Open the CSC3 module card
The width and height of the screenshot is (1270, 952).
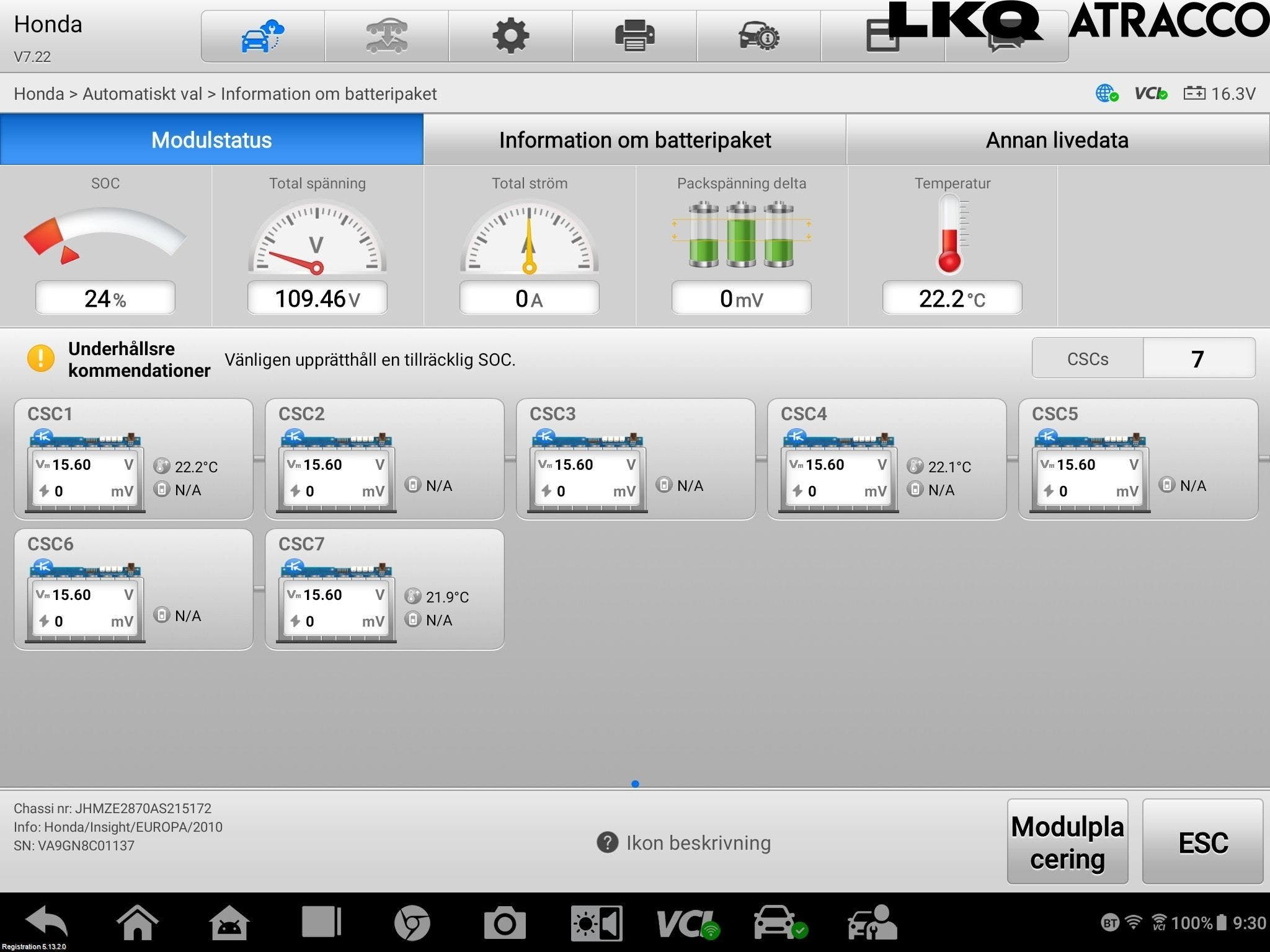pyautogui.click(x=636, y=459)
